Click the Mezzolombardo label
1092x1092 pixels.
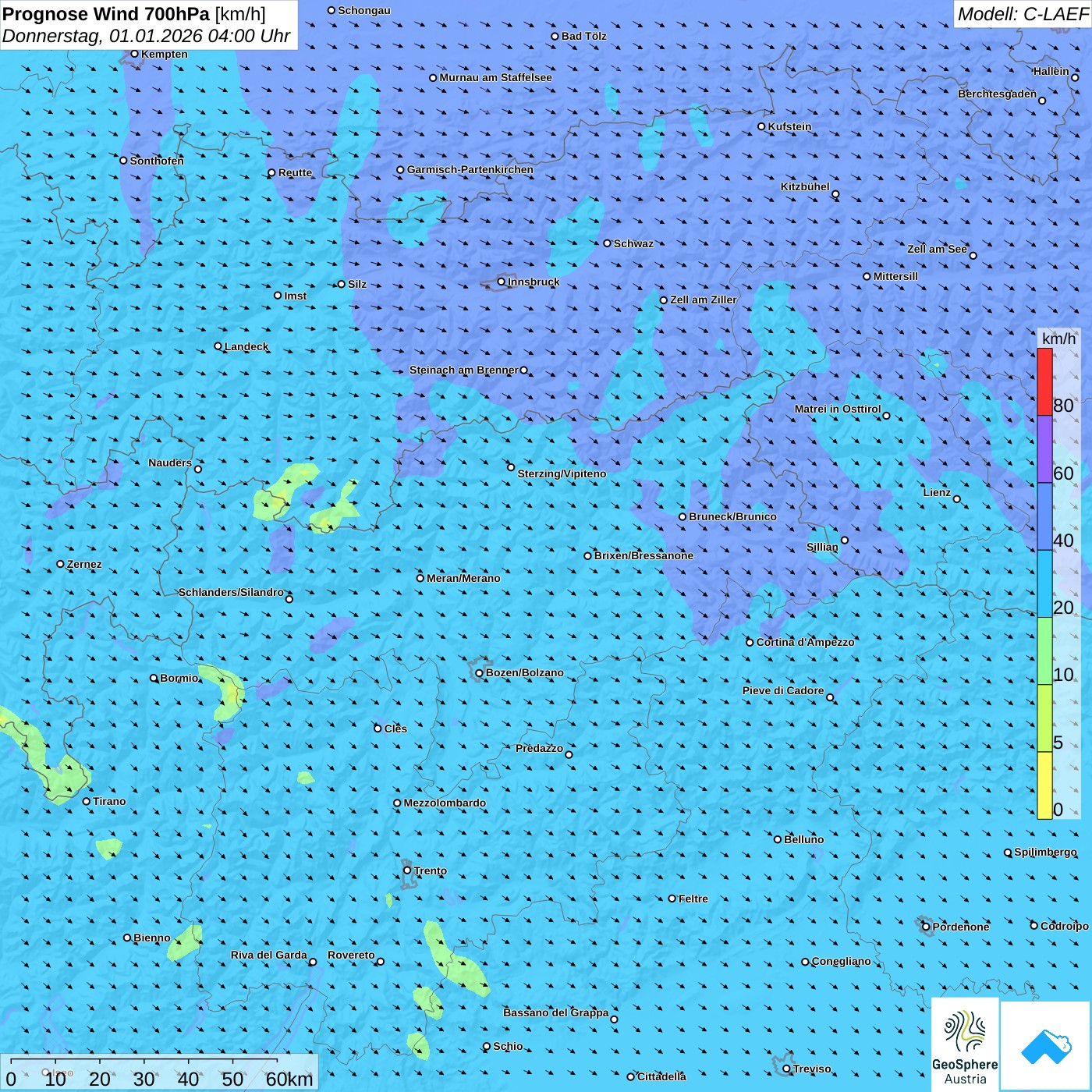[445, 803]
